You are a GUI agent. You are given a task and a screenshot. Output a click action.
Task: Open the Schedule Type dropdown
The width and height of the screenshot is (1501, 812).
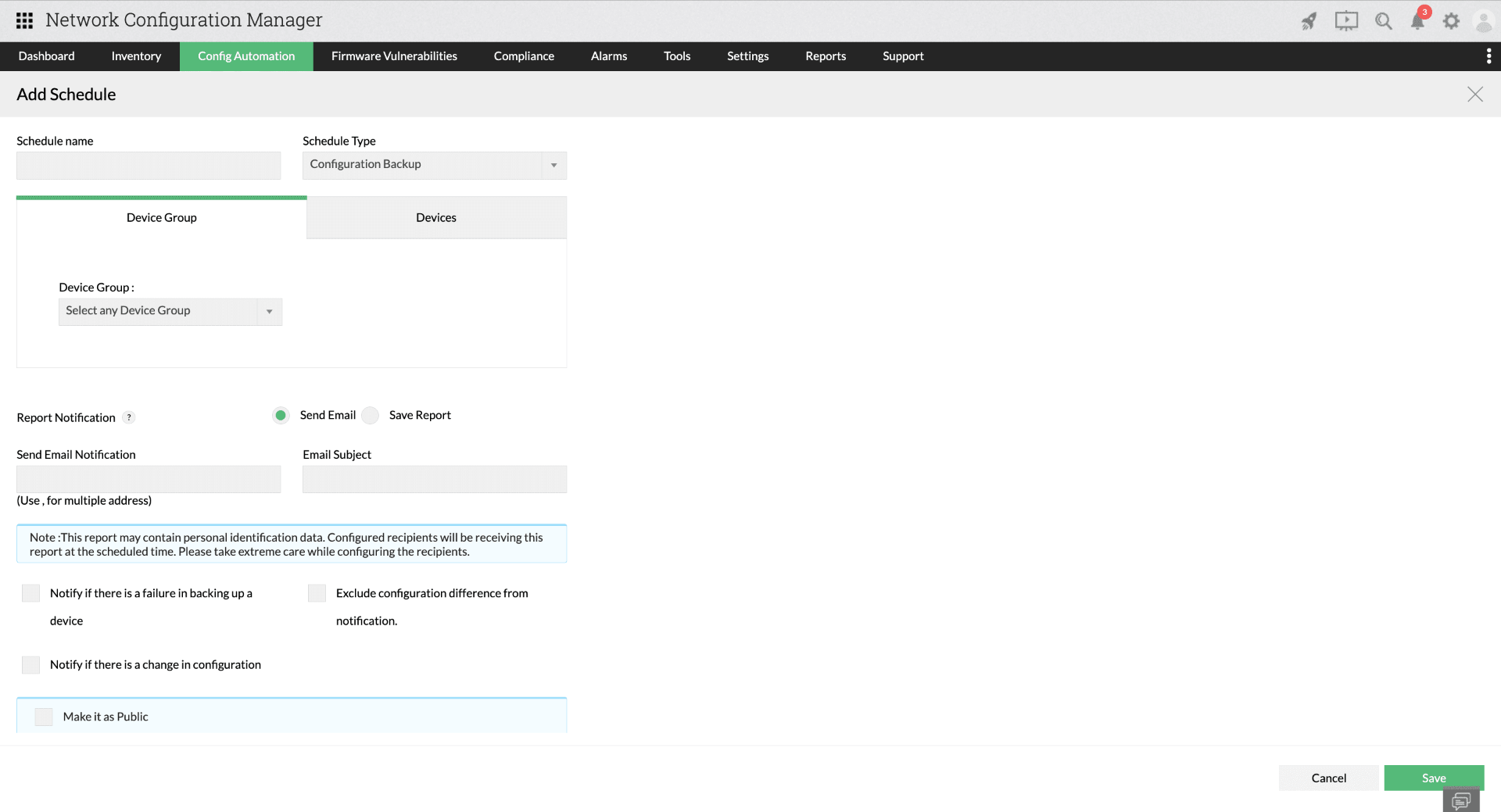(x=435, y=165)
